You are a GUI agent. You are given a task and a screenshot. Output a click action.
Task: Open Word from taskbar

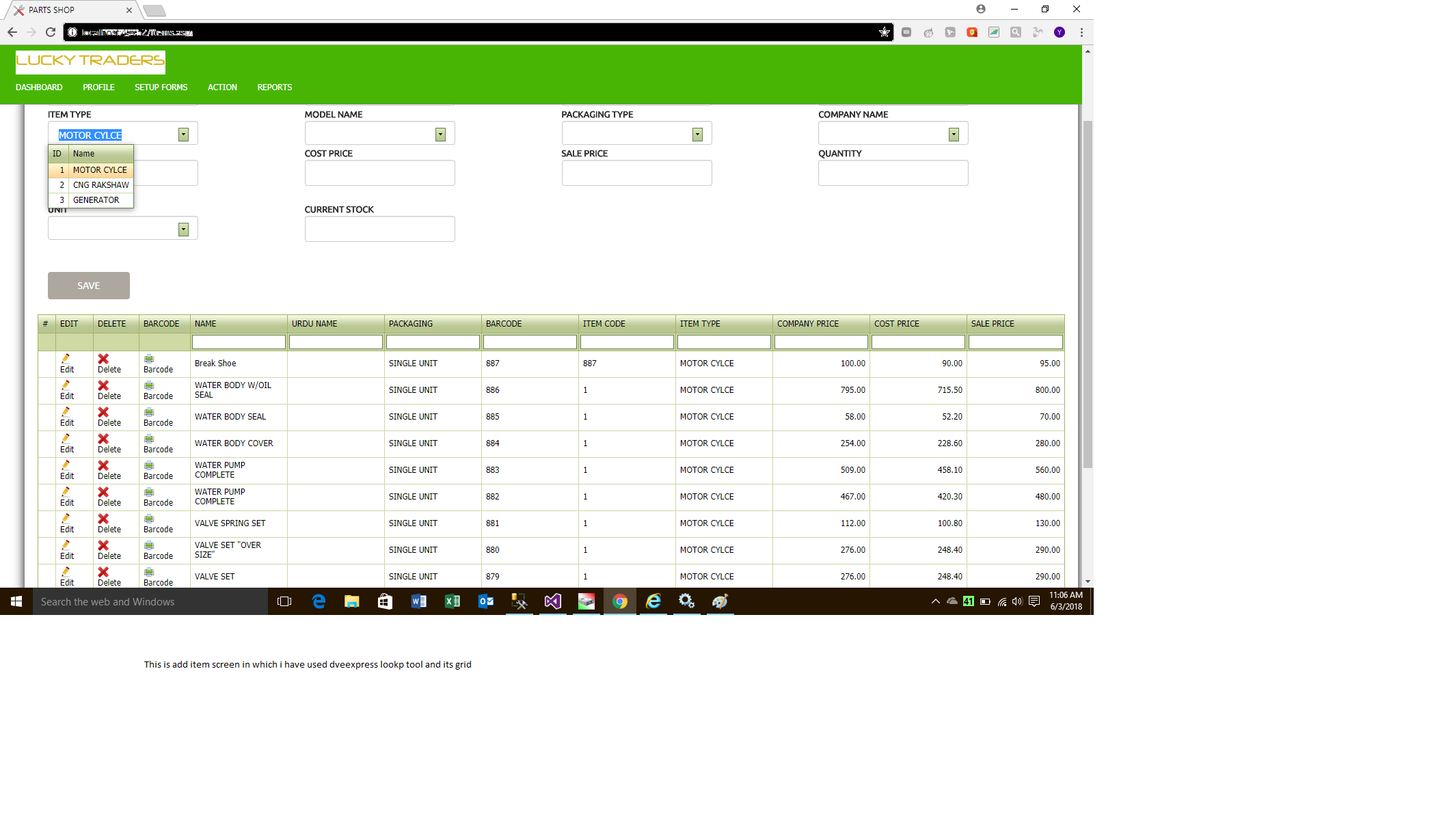(418, 601)
